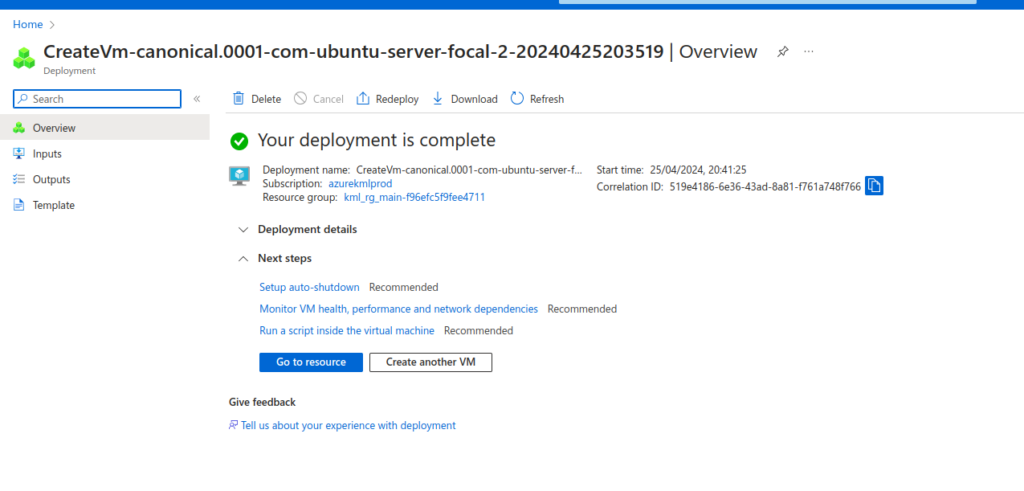The image size is (1024, 491).
Task: Open the azurekmlprod subscription link
Action: pos(360,184)
